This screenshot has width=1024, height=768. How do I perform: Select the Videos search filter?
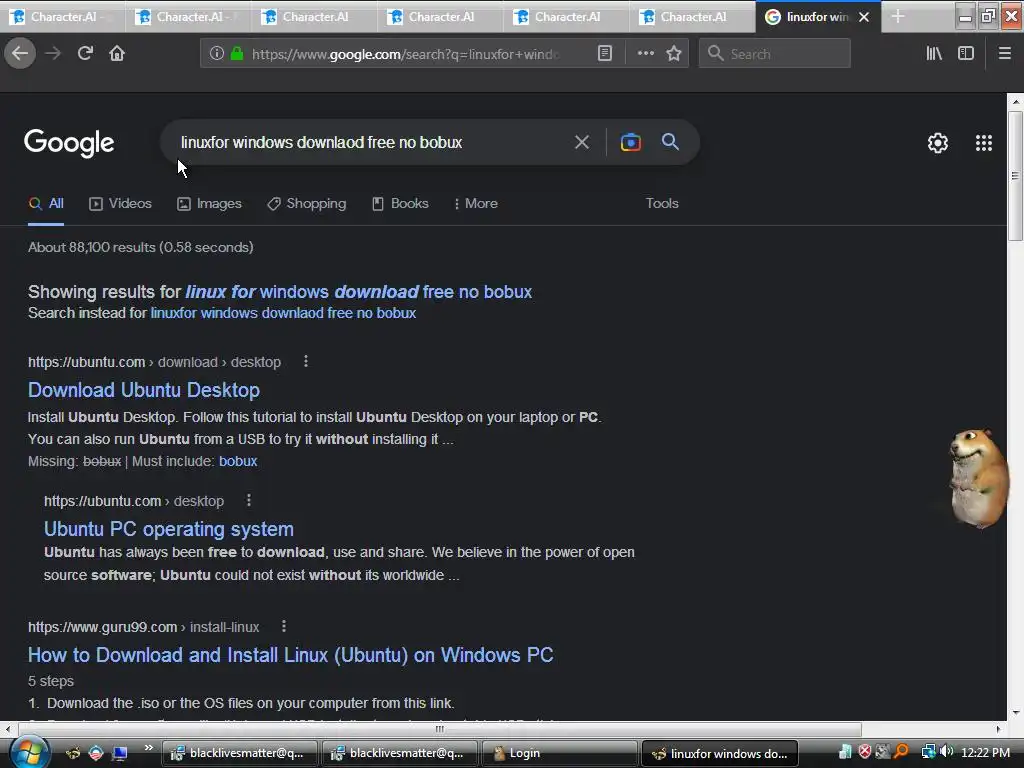pyautogui.click(x=120, y=204)
